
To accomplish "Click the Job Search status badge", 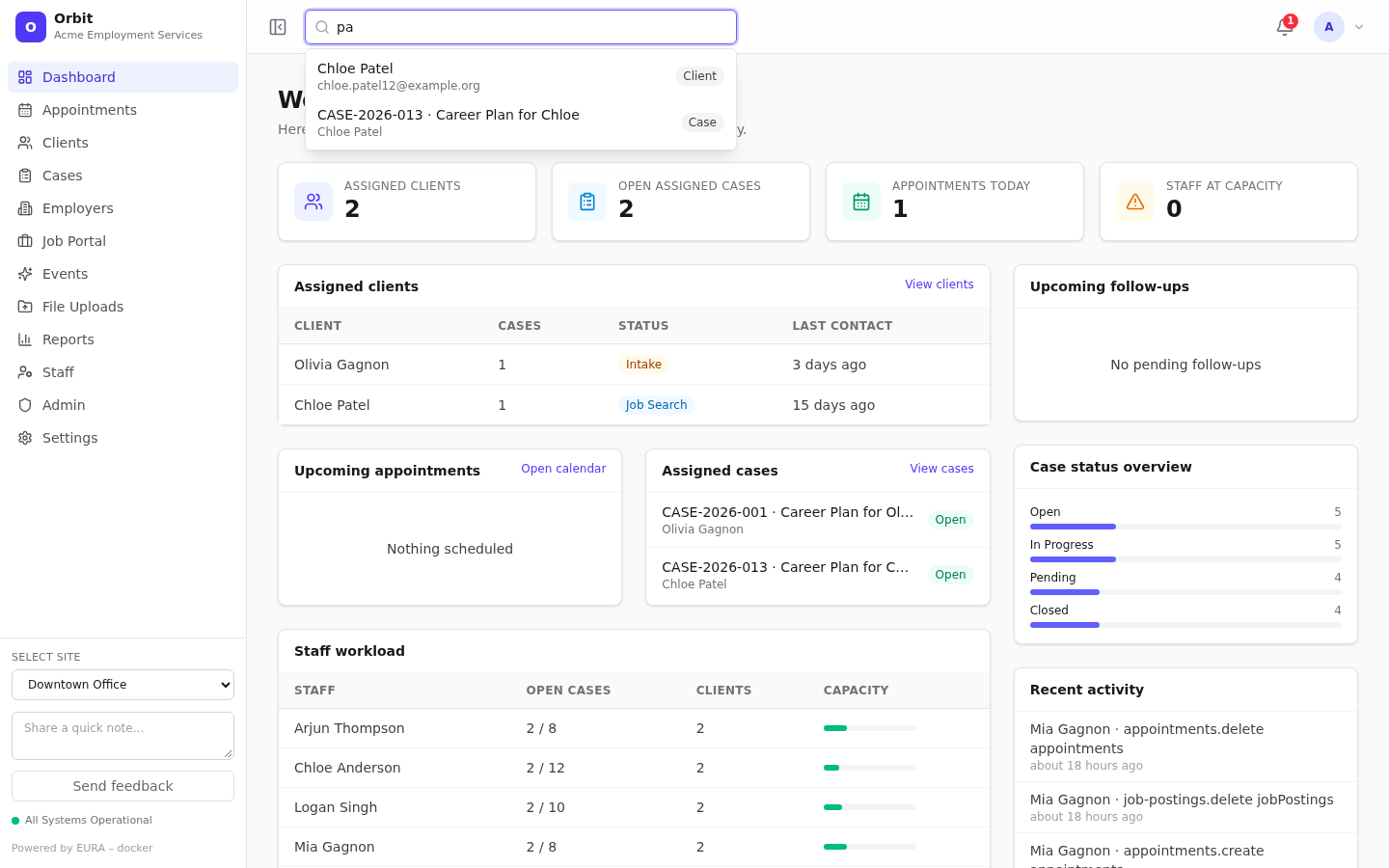I will (x=656, y=405).
